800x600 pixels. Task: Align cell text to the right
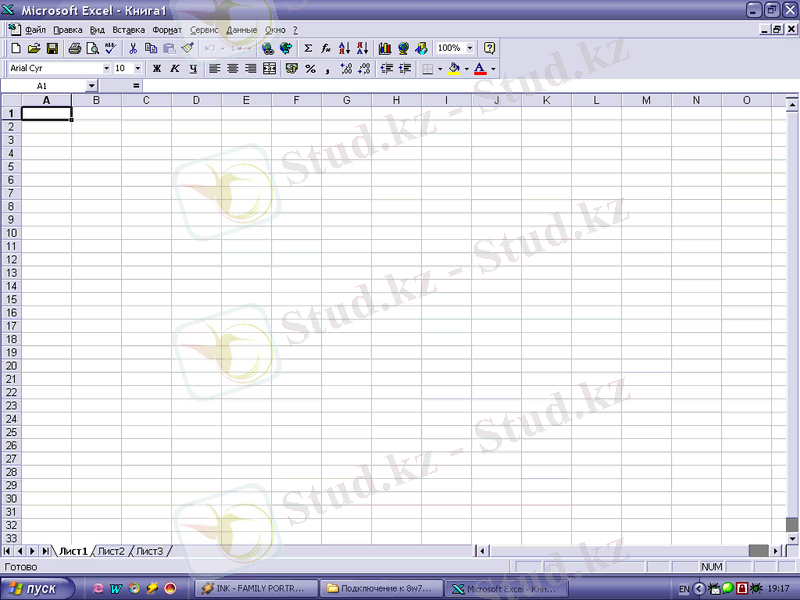tap(251, 68)
